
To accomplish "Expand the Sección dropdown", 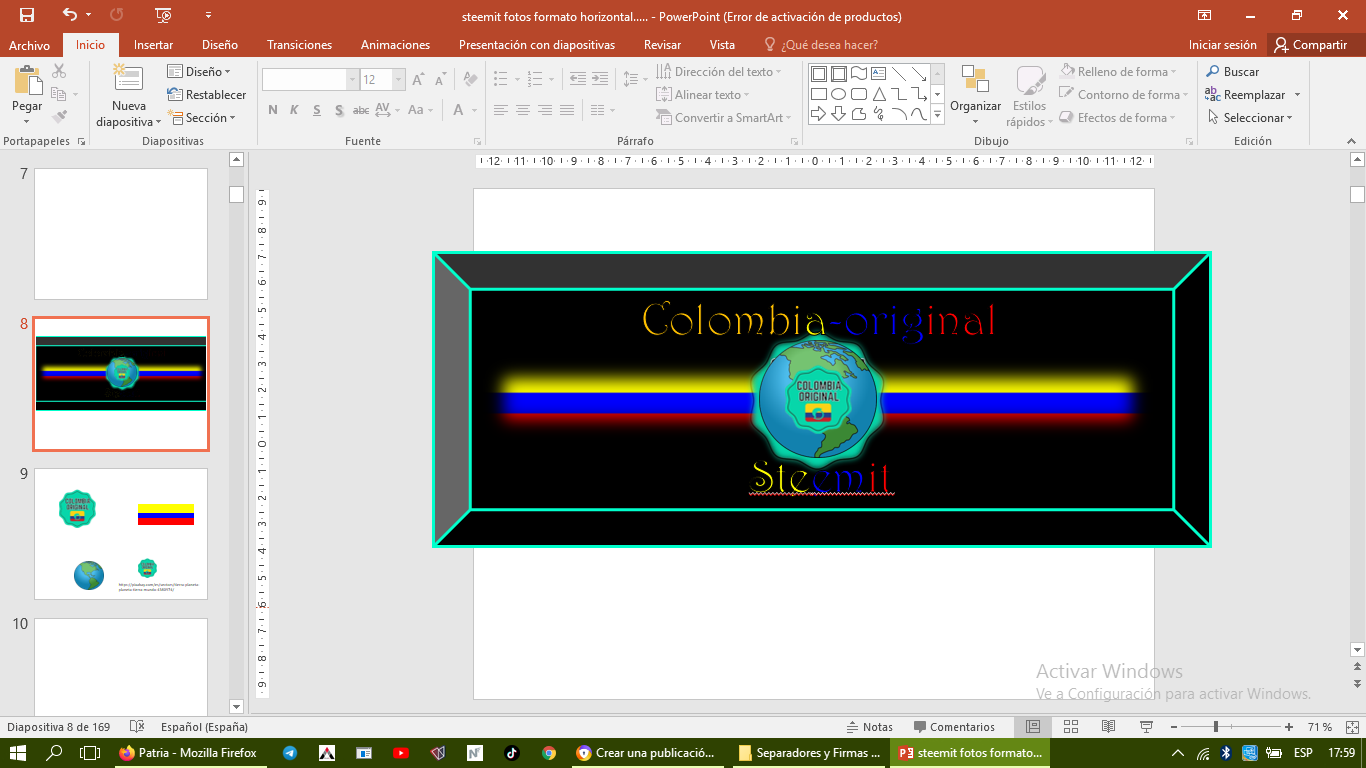I will [x=201, y=117].
